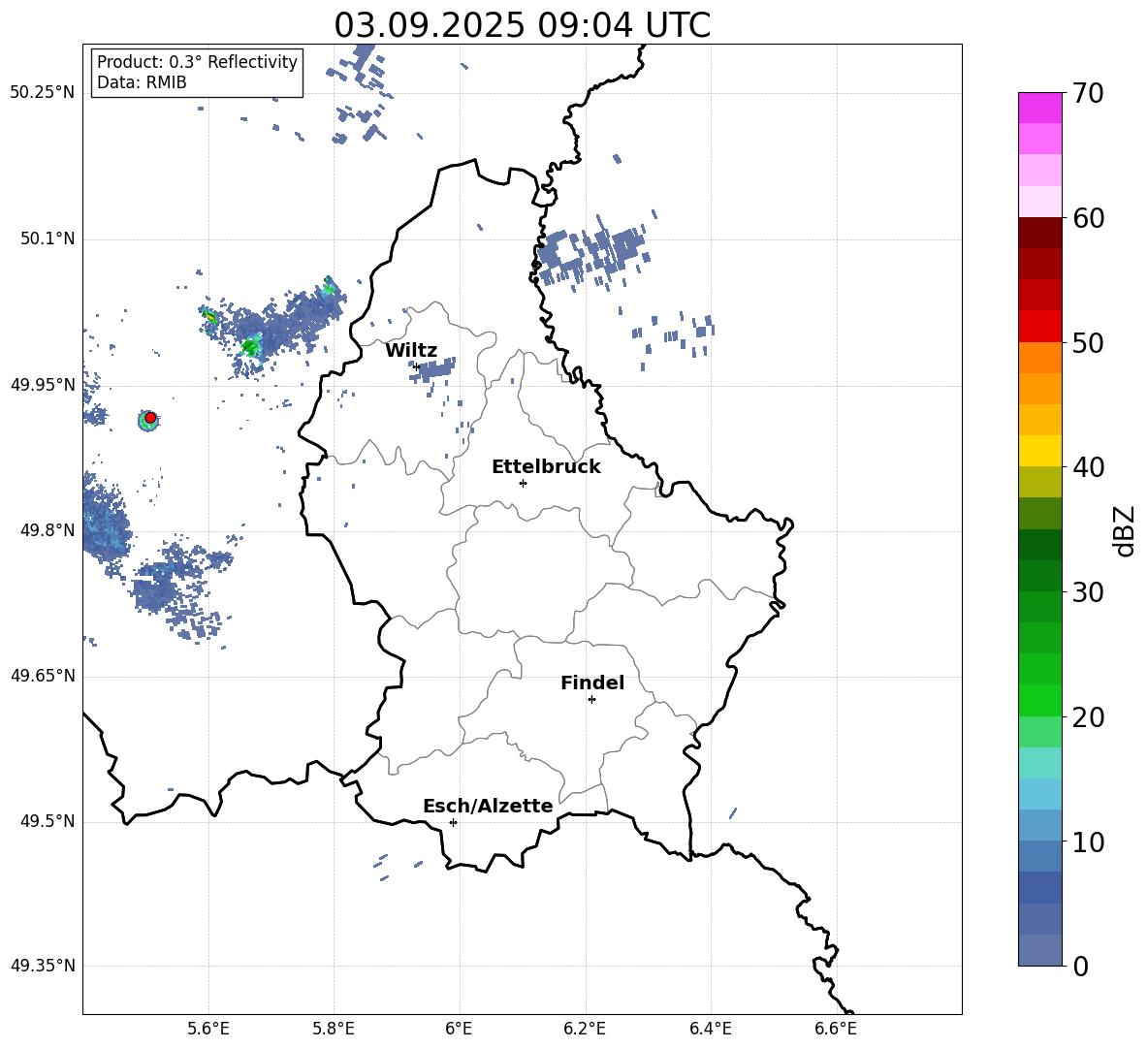1148x1048 pixels.
Task: Click the dBZ colorbar label
Action: point(1123,530)
